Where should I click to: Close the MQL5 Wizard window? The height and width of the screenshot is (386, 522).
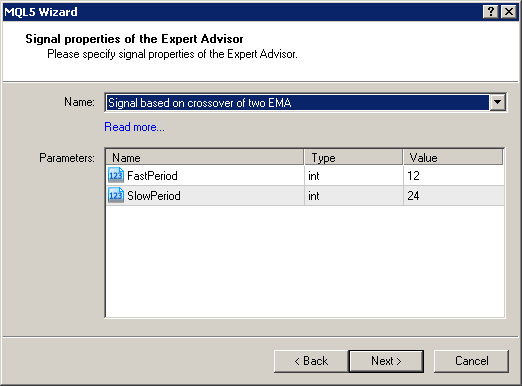coord(509,12)
